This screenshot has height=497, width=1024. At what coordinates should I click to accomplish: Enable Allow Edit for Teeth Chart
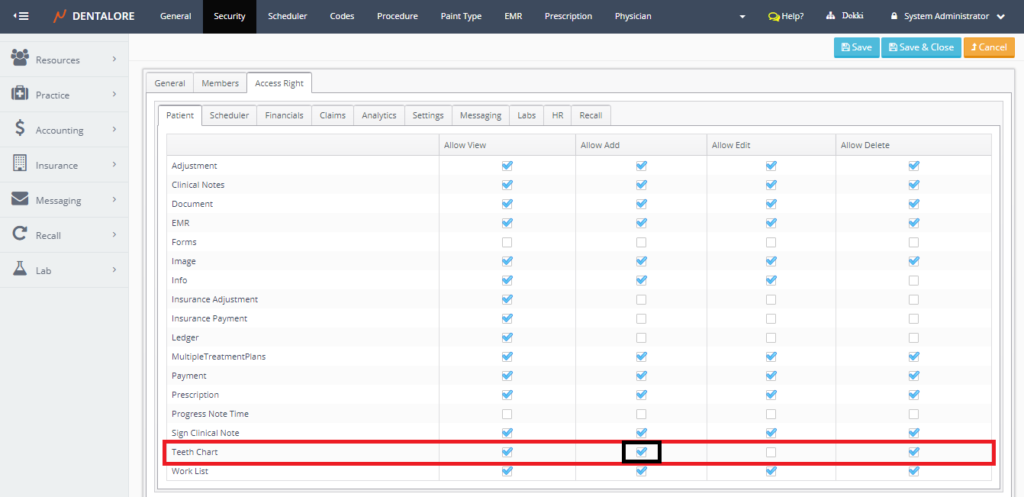click(x=770, y=452)
